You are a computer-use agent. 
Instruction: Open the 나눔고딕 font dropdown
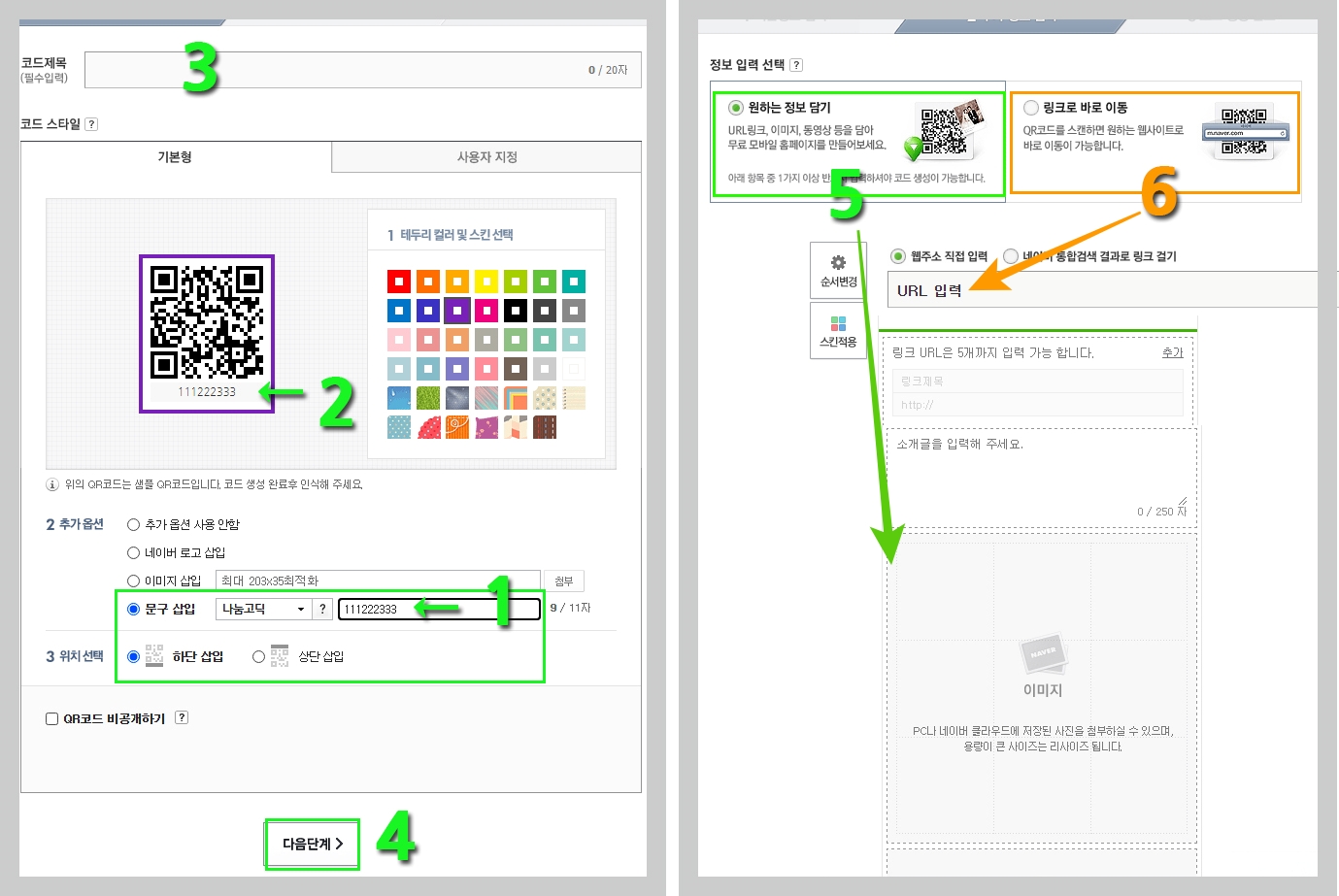click(x=262, y=609)
